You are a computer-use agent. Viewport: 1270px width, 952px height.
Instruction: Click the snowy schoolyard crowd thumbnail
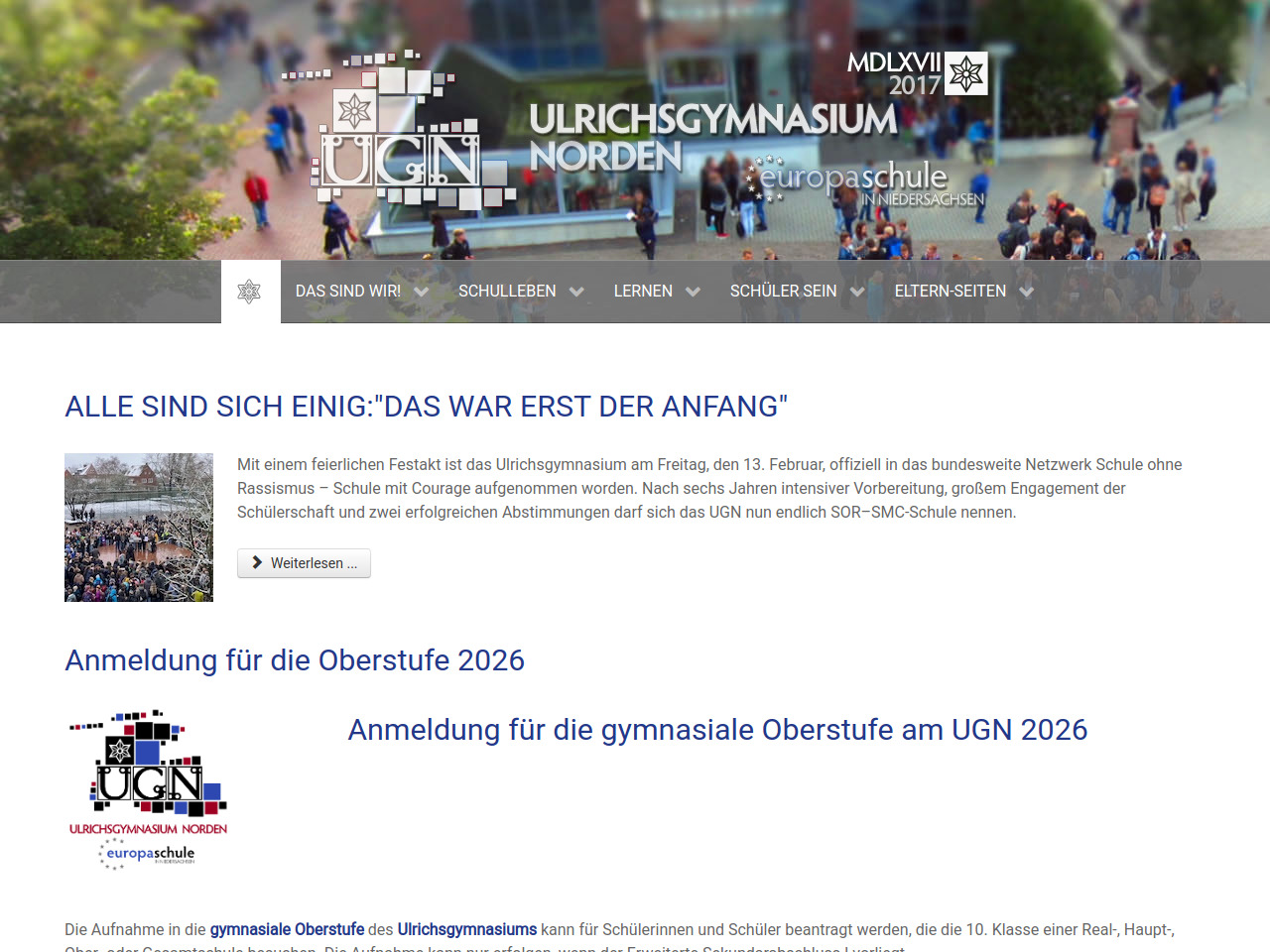pyautogui.click(x=139, y=528)
